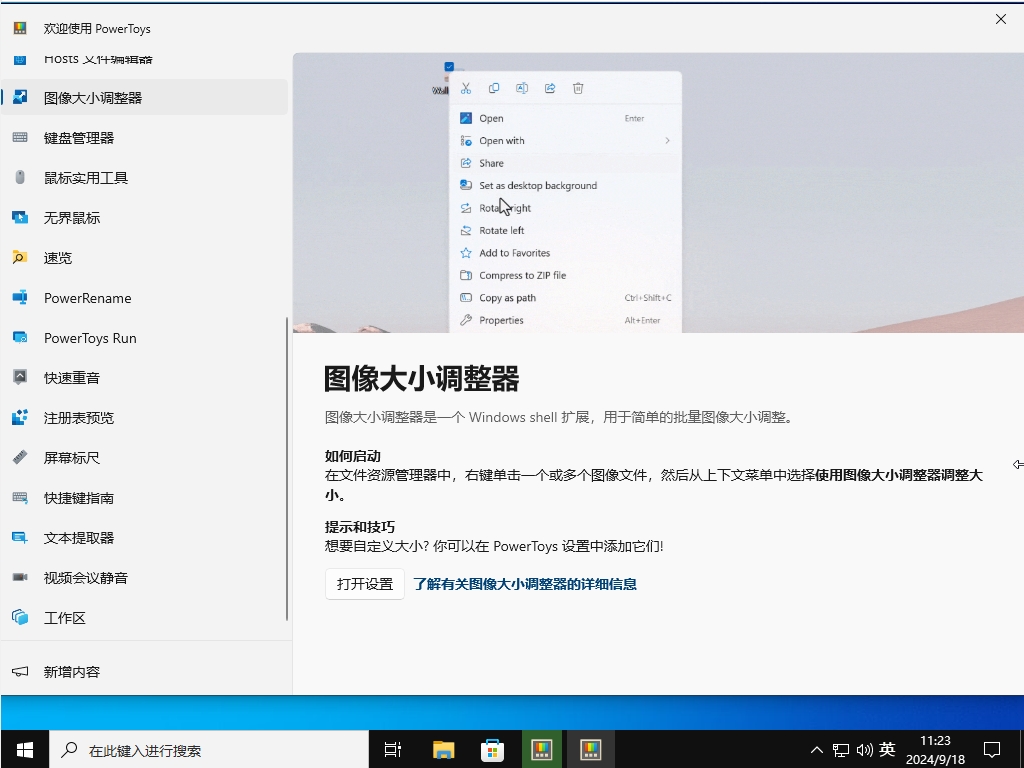Open the 视频会议静音 camera icon

[20, 577]
